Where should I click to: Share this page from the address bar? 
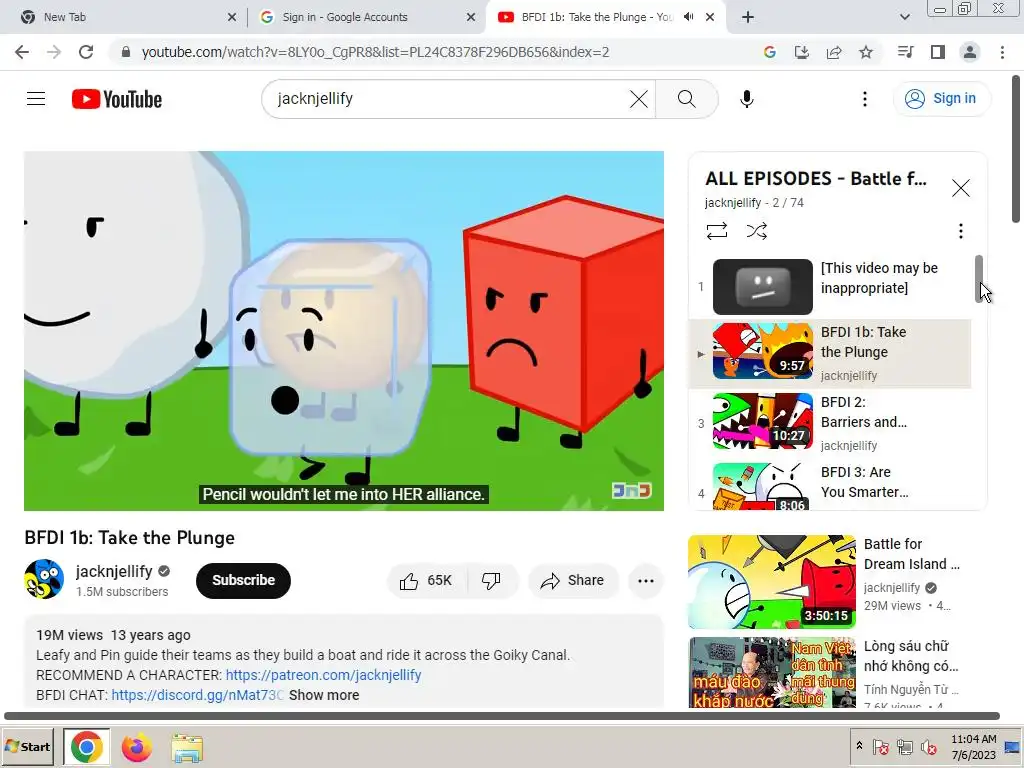[x=834, y=52]
